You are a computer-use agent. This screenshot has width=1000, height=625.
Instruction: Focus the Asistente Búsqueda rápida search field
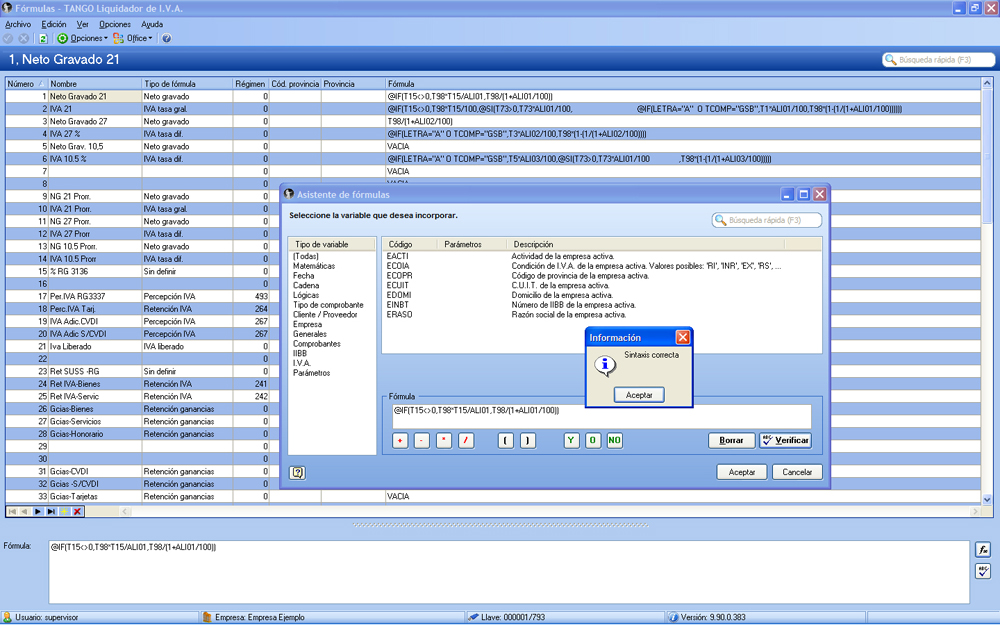tap(767, 220)
